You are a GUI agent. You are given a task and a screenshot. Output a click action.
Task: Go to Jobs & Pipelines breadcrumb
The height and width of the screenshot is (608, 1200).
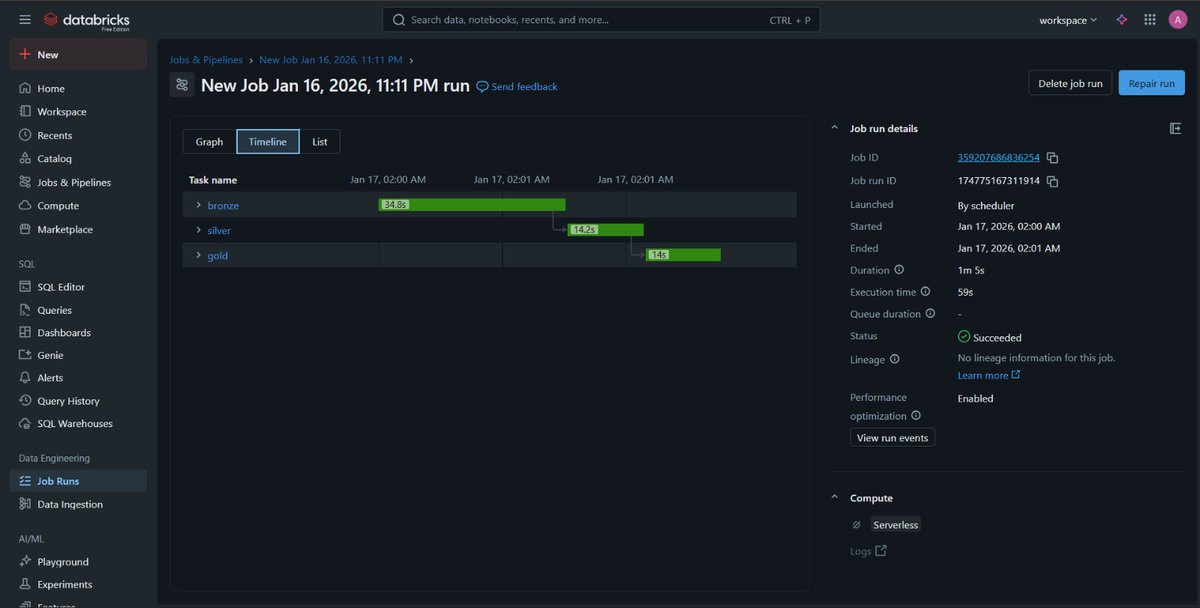pyautogui.click(x=206, y=60)
